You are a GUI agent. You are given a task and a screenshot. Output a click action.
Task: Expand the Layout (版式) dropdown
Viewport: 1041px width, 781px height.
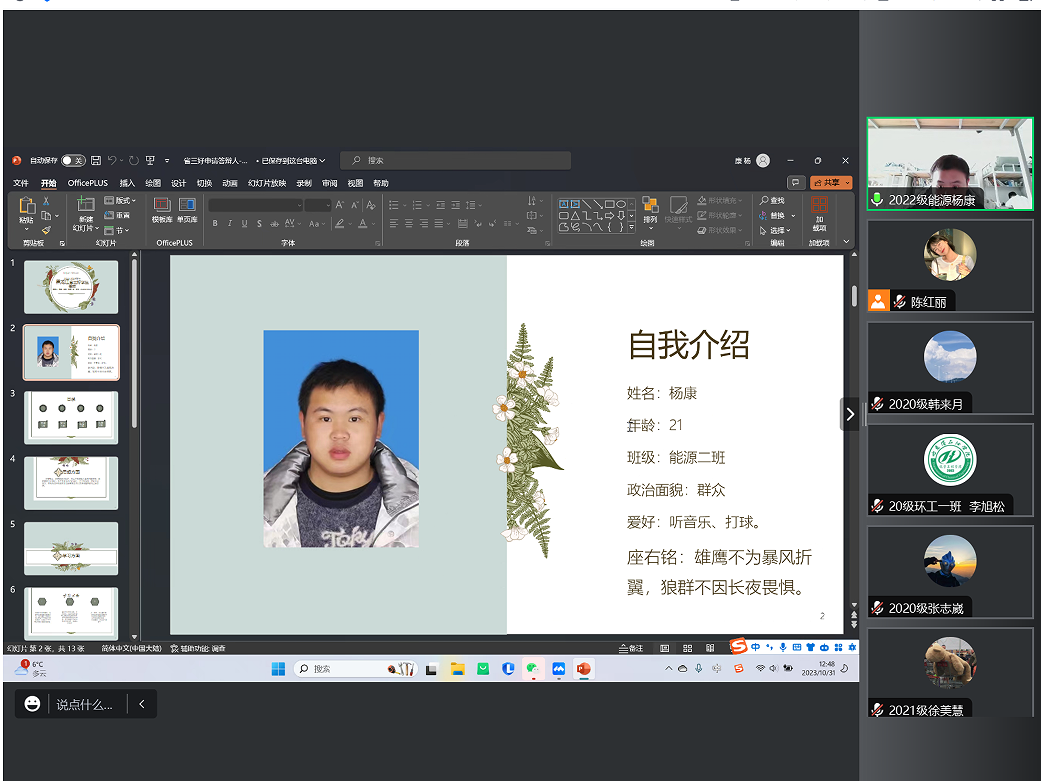coord(121,201)
